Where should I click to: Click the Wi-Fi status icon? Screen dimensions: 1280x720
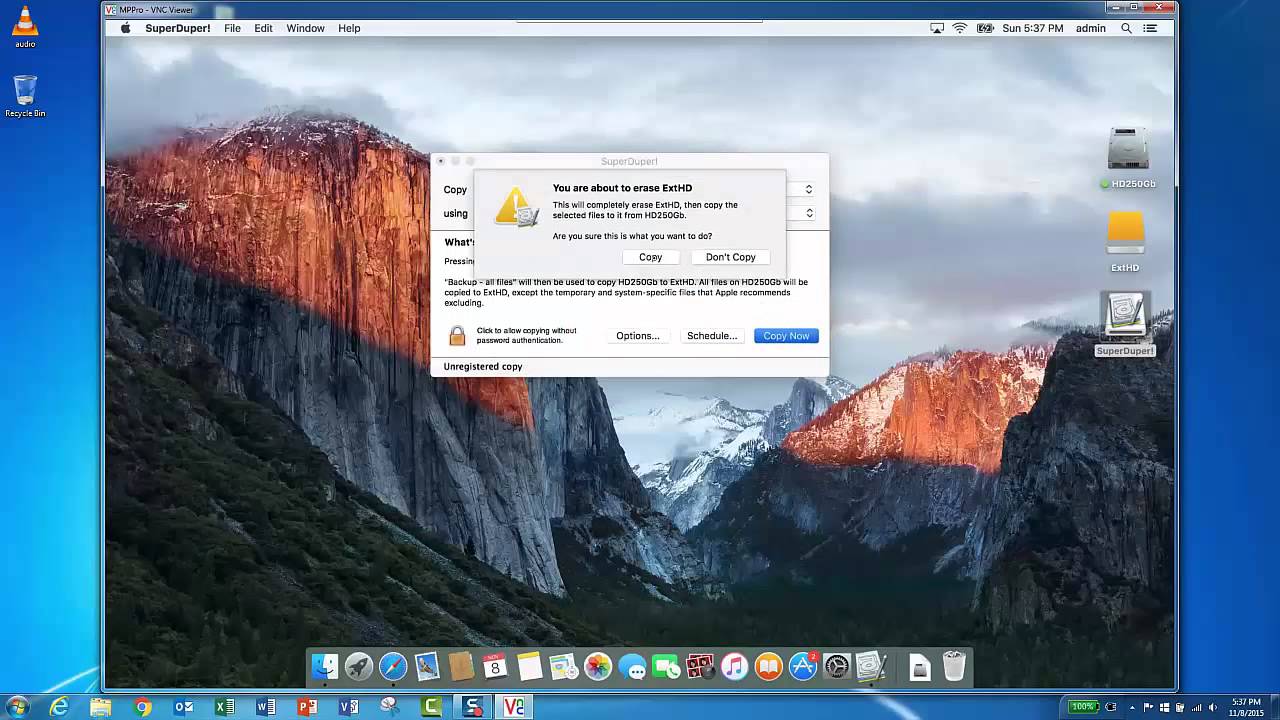[960, 28]
